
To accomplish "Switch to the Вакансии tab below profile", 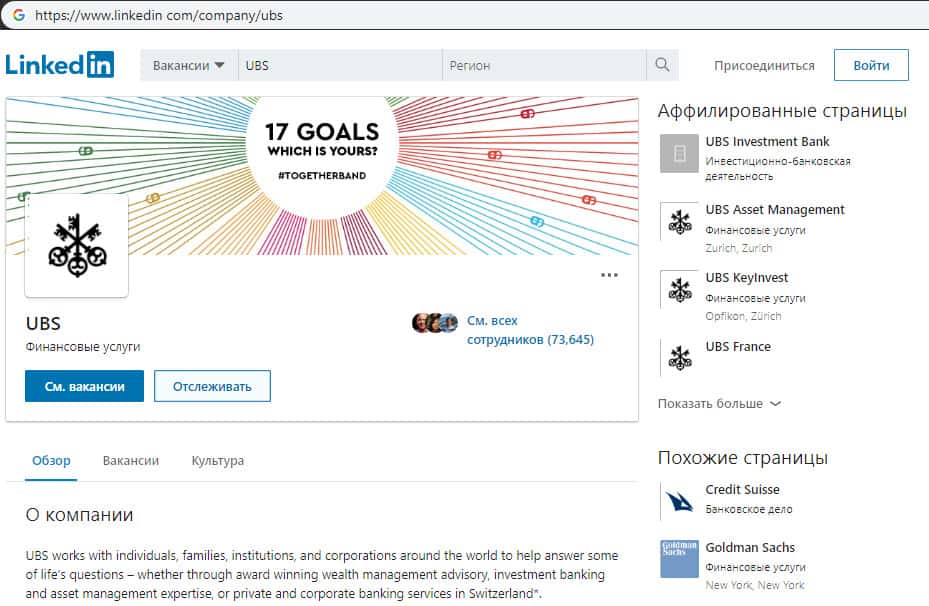I will coord(131,460).
